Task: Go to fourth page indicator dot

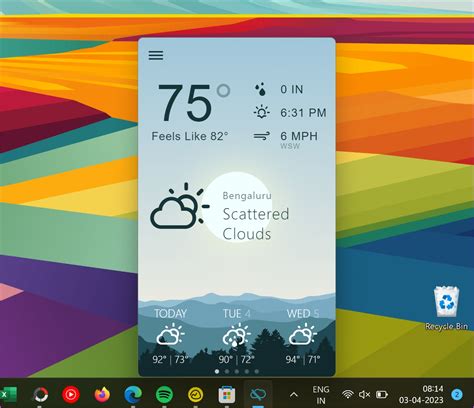Action: tap(247, 371)
